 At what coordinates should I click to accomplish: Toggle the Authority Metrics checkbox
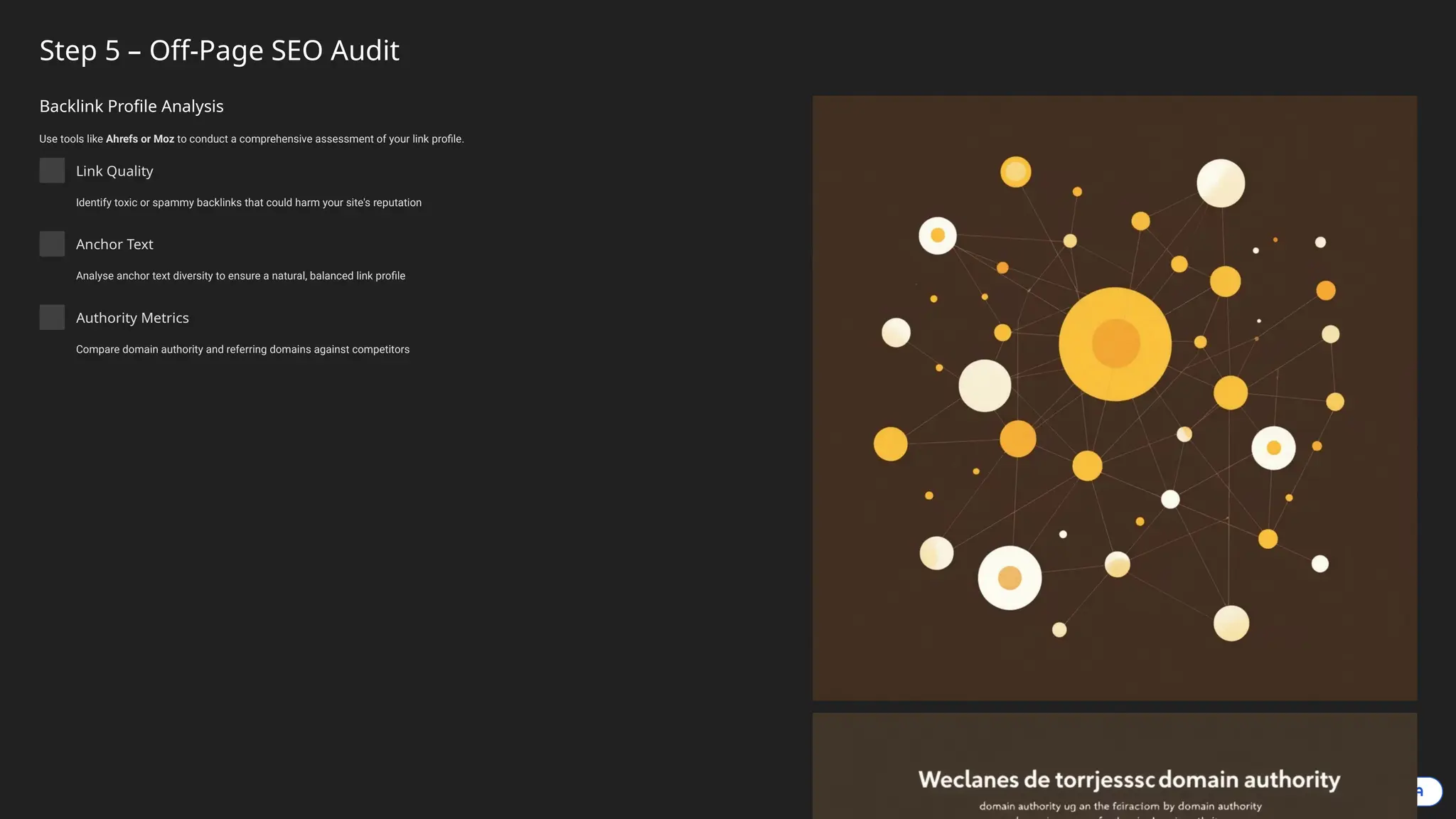pos(52,317)
